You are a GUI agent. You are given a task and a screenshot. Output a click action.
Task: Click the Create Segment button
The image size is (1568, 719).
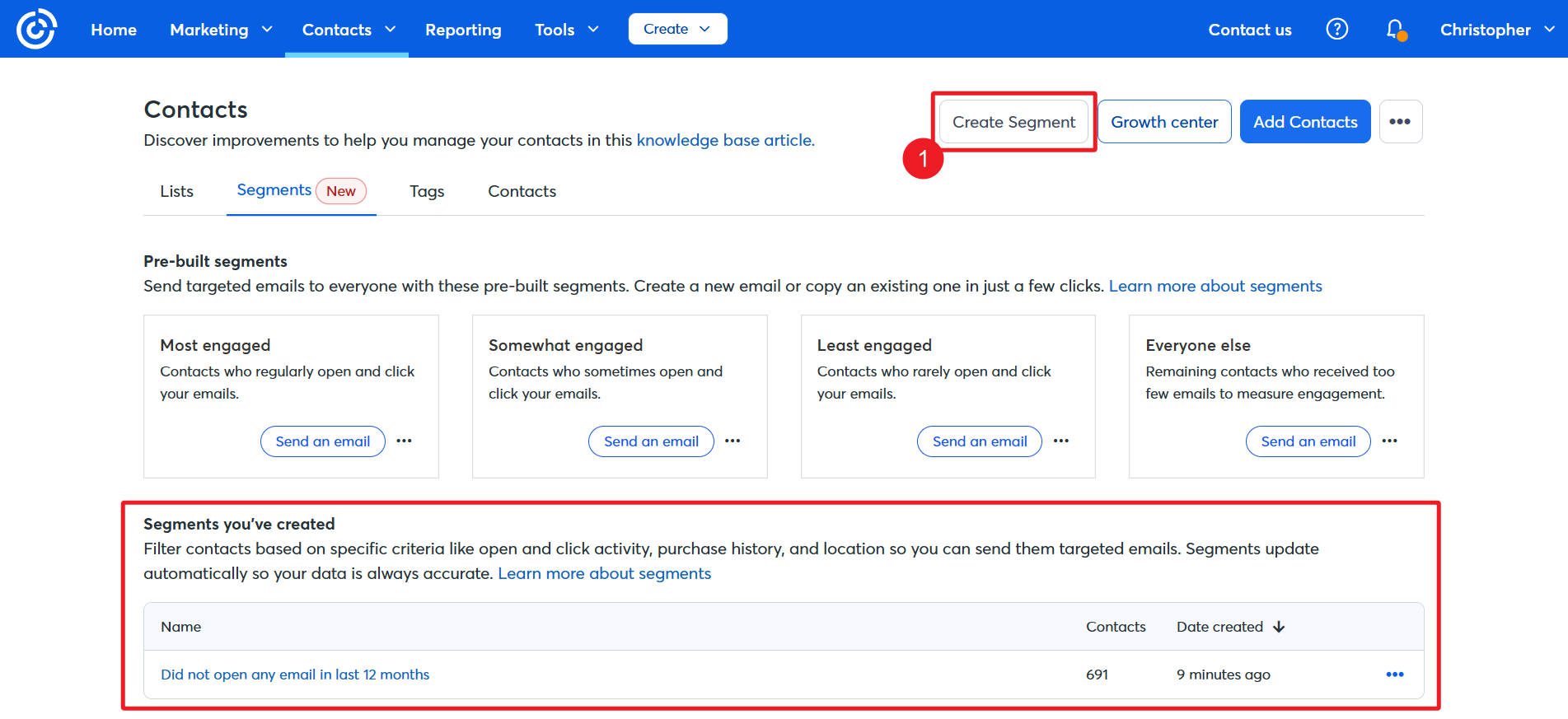(1013, 122)
